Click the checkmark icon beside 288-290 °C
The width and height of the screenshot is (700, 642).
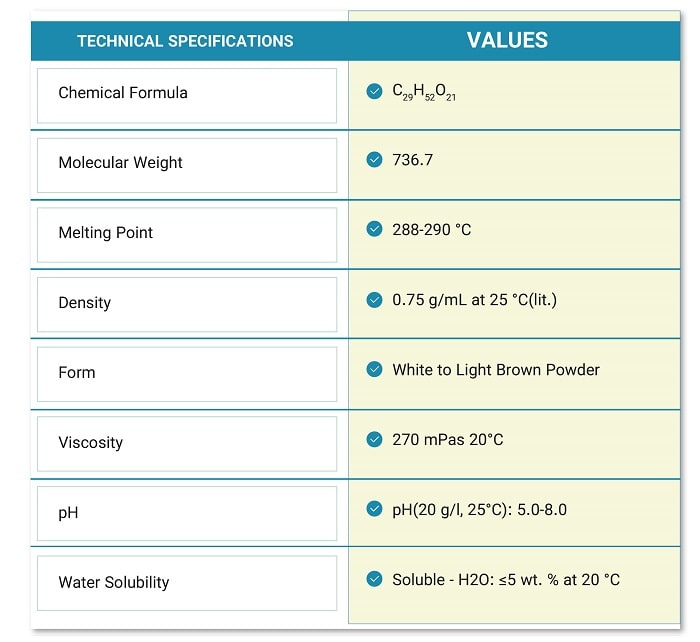point(375,230)
